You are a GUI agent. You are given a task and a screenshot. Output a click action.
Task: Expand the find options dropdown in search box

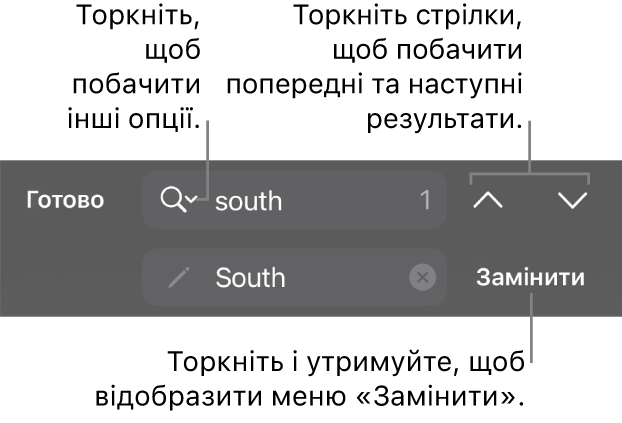point(179,200)
